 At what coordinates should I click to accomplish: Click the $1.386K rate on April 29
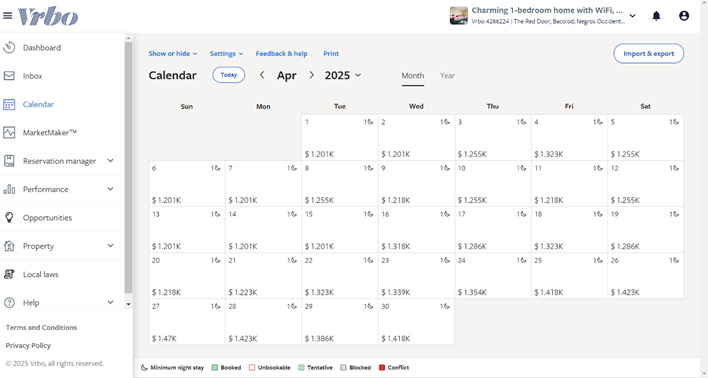[x=319, y=339]
